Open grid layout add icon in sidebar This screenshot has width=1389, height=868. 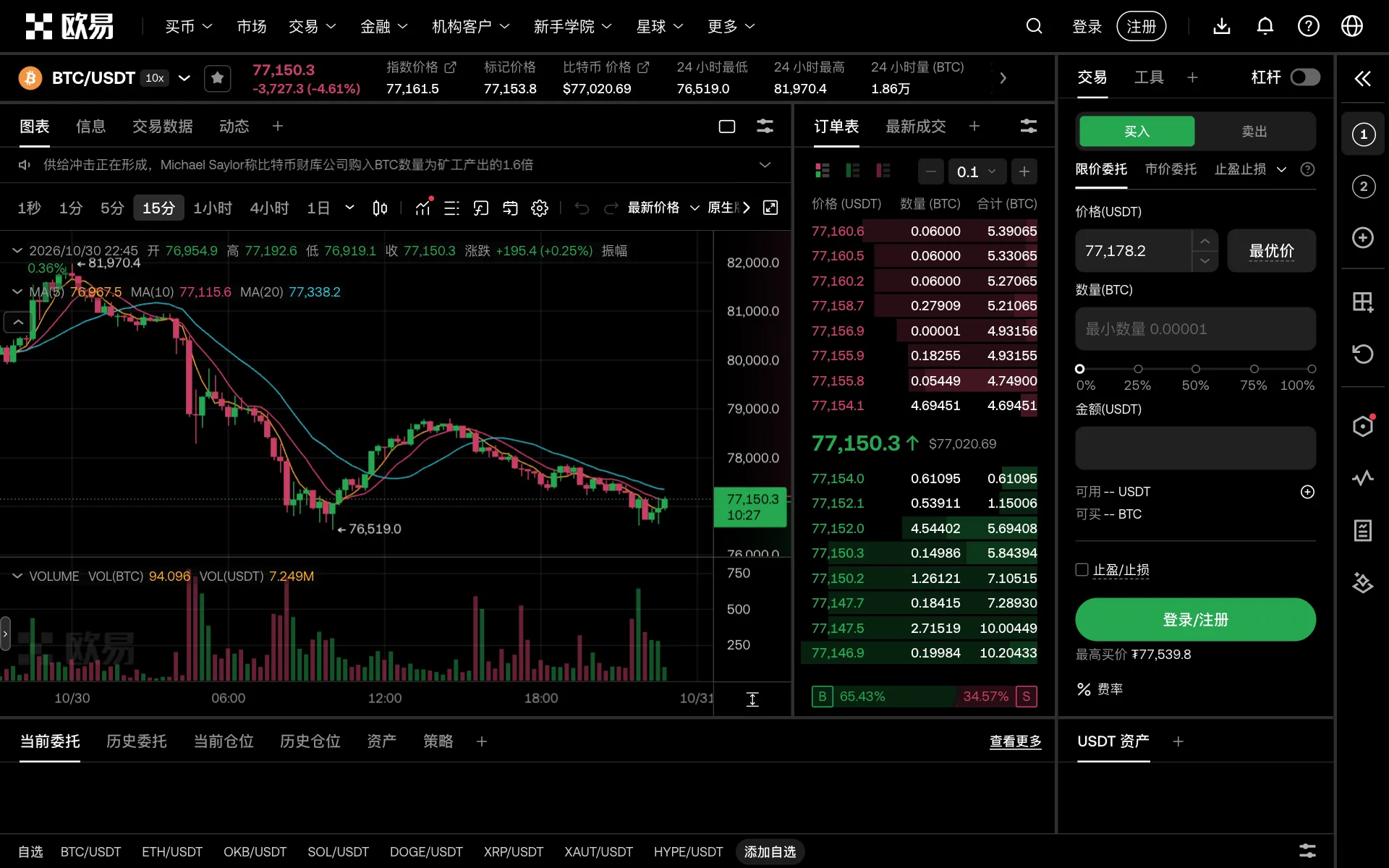coord(1363,302)
